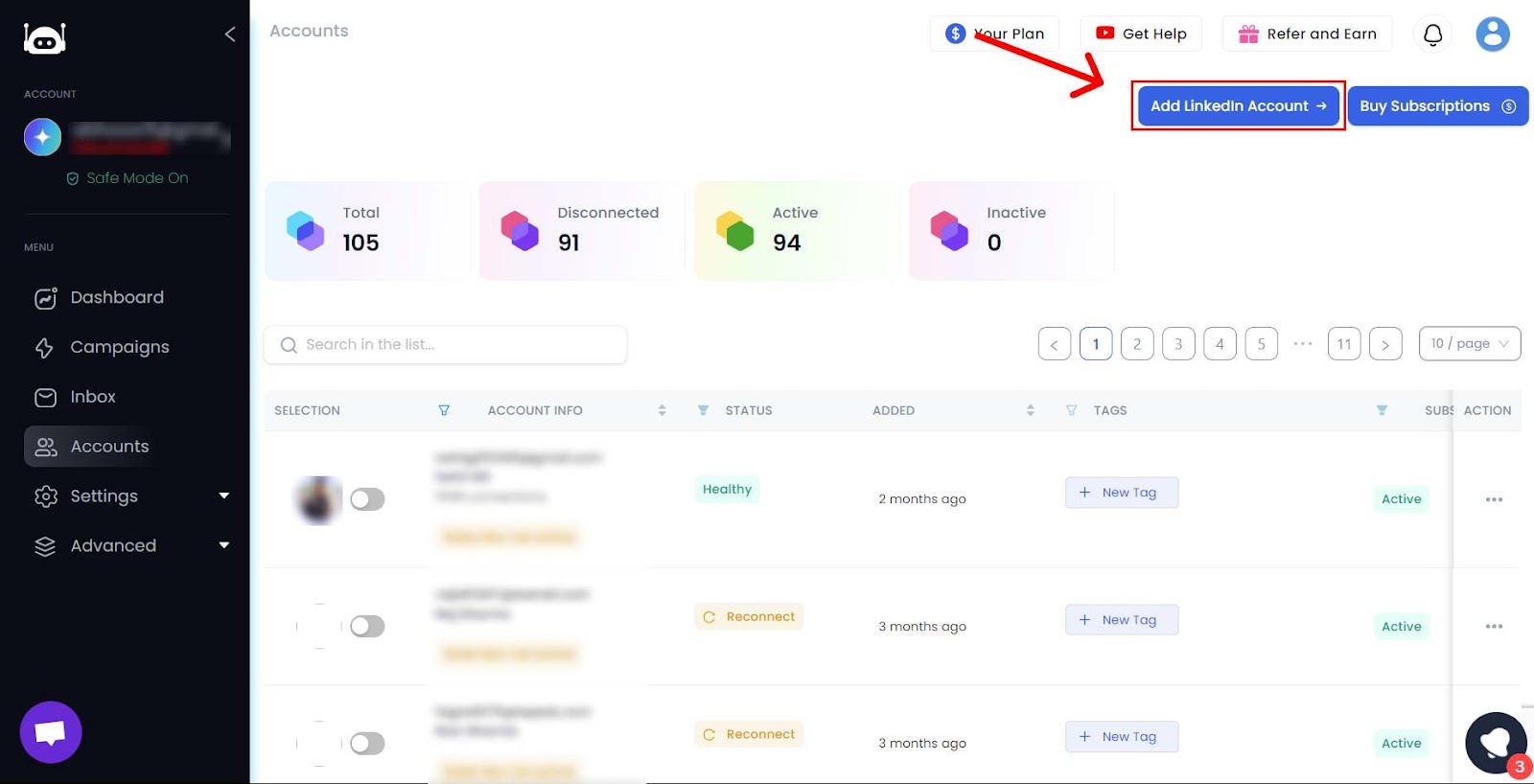Viewport: 1534px width, 784px height.
Task: Select the Inactive accounts card
Action: point(1011,231)
